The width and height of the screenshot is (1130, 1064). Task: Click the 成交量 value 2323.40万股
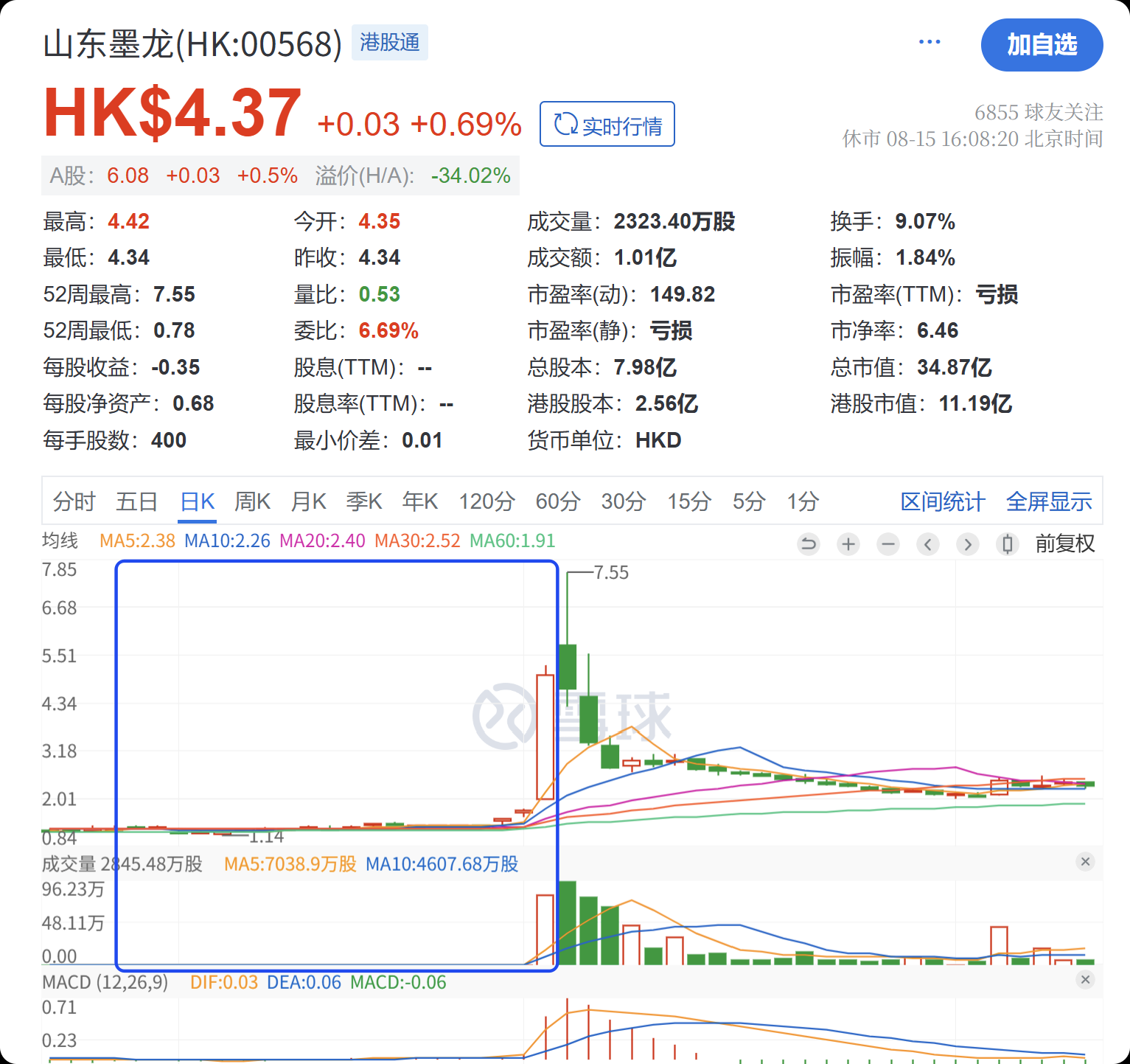pyautogui.click(x=674, y=221)
